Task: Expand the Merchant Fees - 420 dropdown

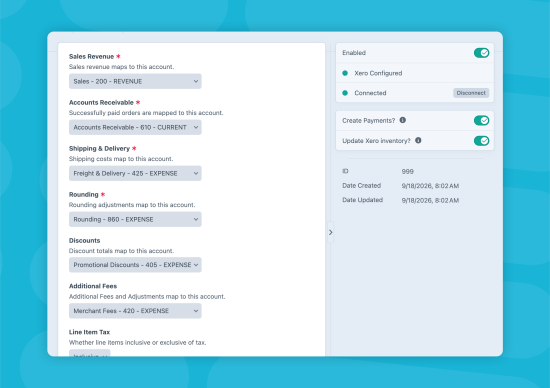Action: click(135, 311)
